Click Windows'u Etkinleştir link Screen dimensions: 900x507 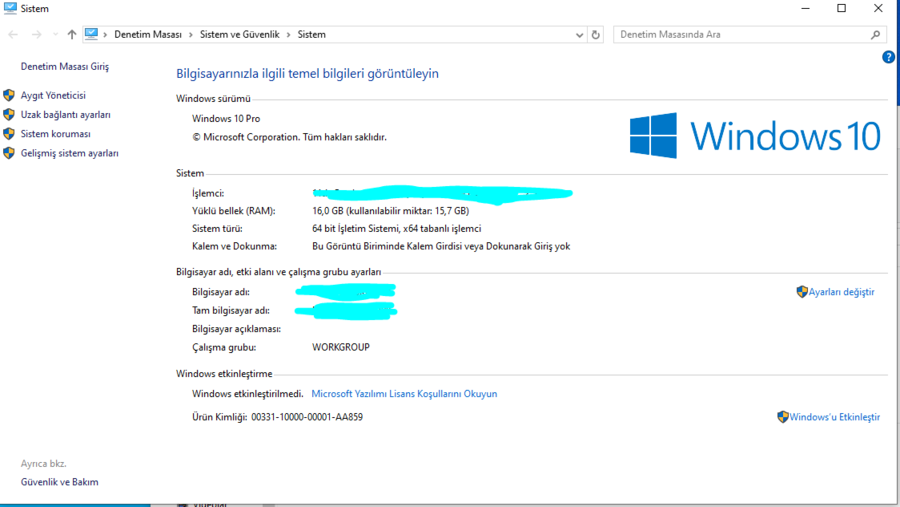point(835,417)
